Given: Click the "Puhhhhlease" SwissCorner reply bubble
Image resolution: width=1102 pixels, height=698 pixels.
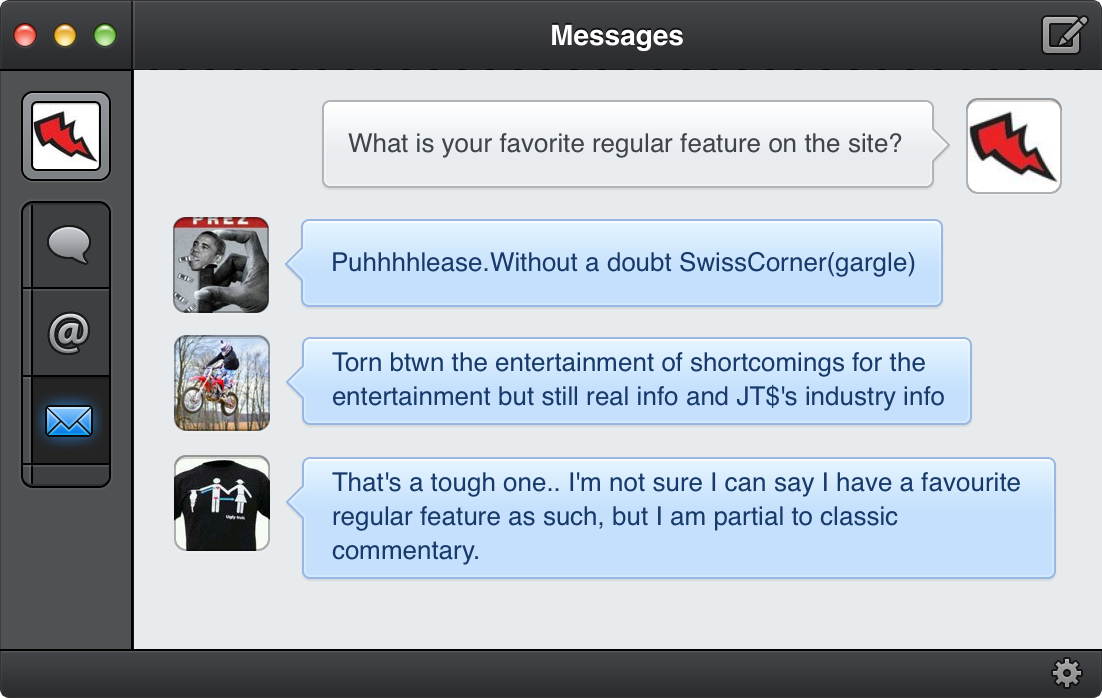Looking at the screenshot, I should [622, 263].
